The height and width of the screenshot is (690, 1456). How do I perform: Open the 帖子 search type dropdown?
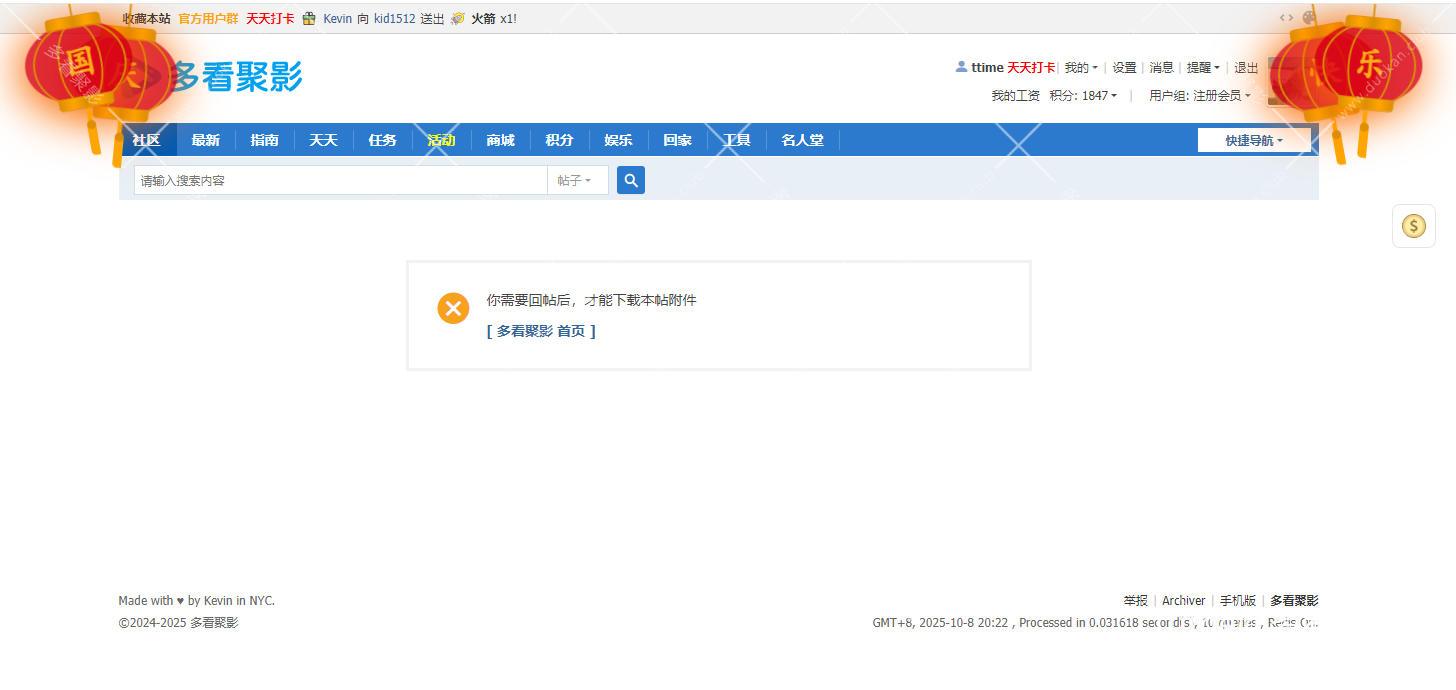pos(576,180)
